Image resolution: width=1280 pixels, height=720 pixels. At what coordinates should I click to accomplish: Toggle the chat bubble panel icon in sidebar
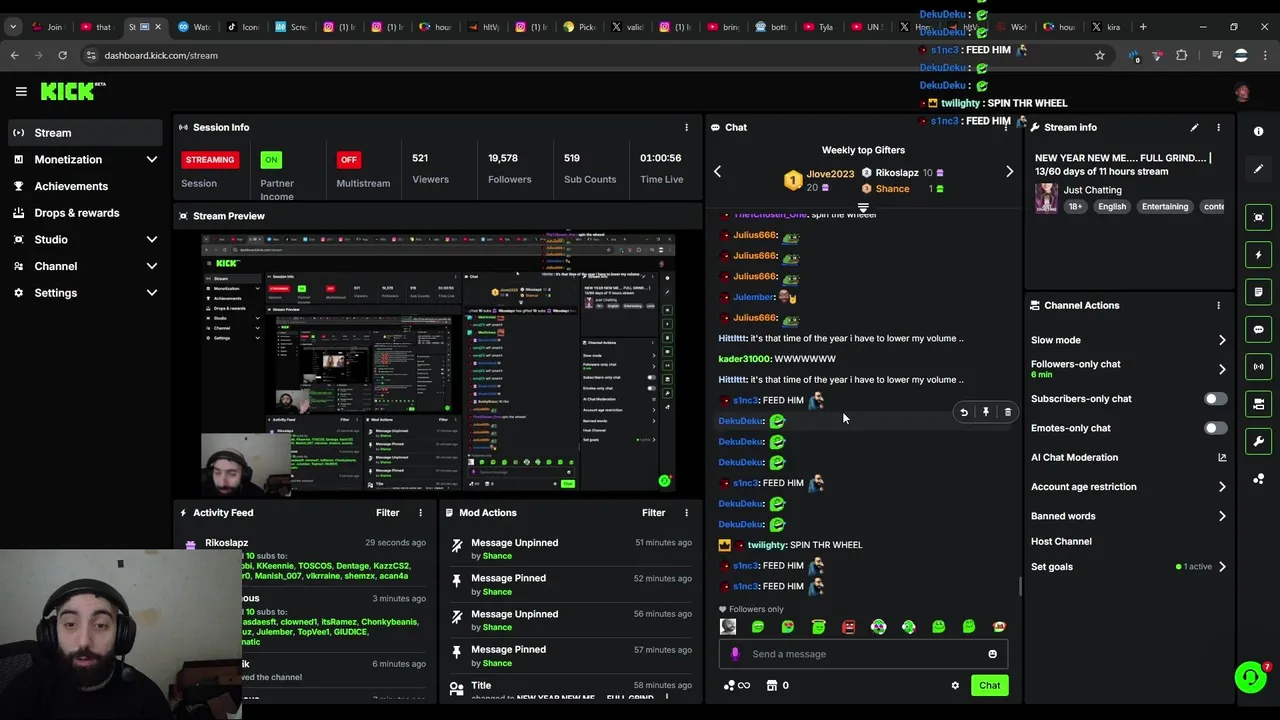coord(1258,329)
